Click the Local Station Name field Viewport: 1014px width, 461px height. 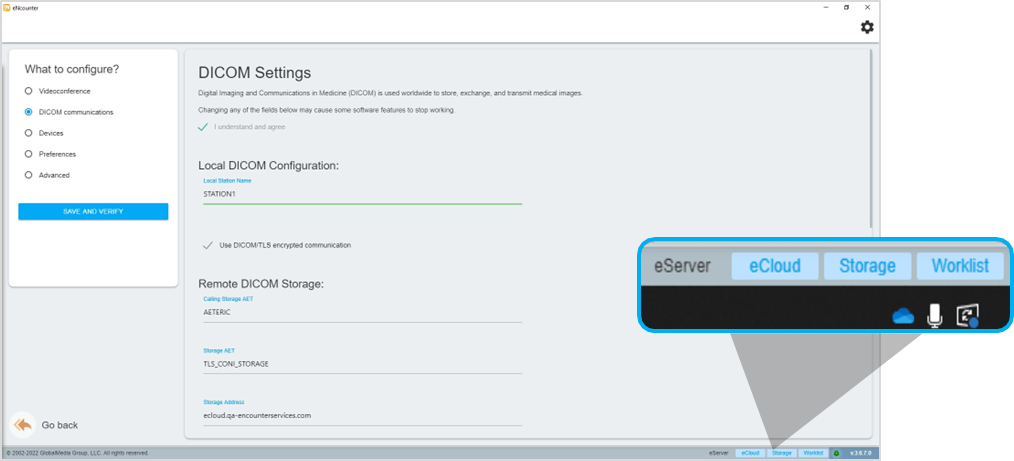click(x=361, y=194)
